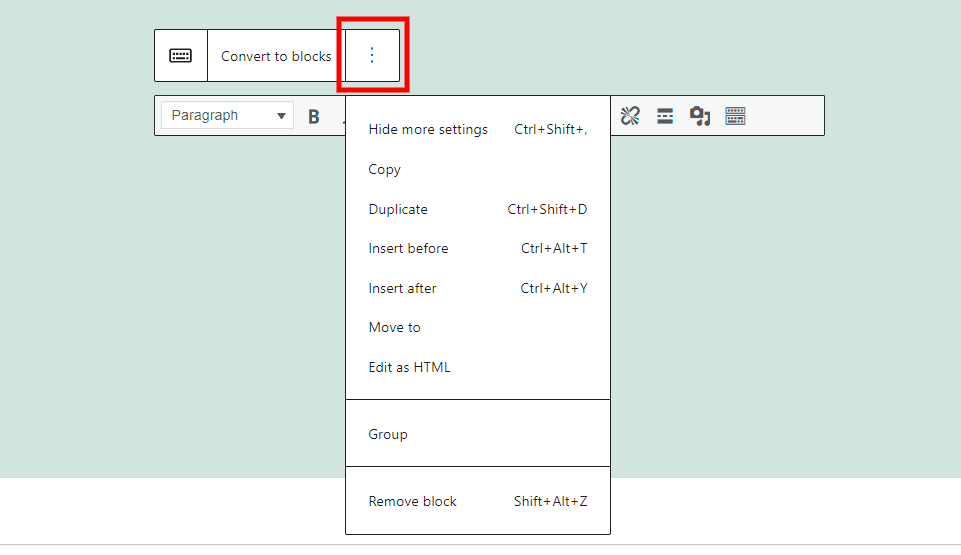Select Duplicate in the options menu
961x555 pixels.
click(398, 209)
